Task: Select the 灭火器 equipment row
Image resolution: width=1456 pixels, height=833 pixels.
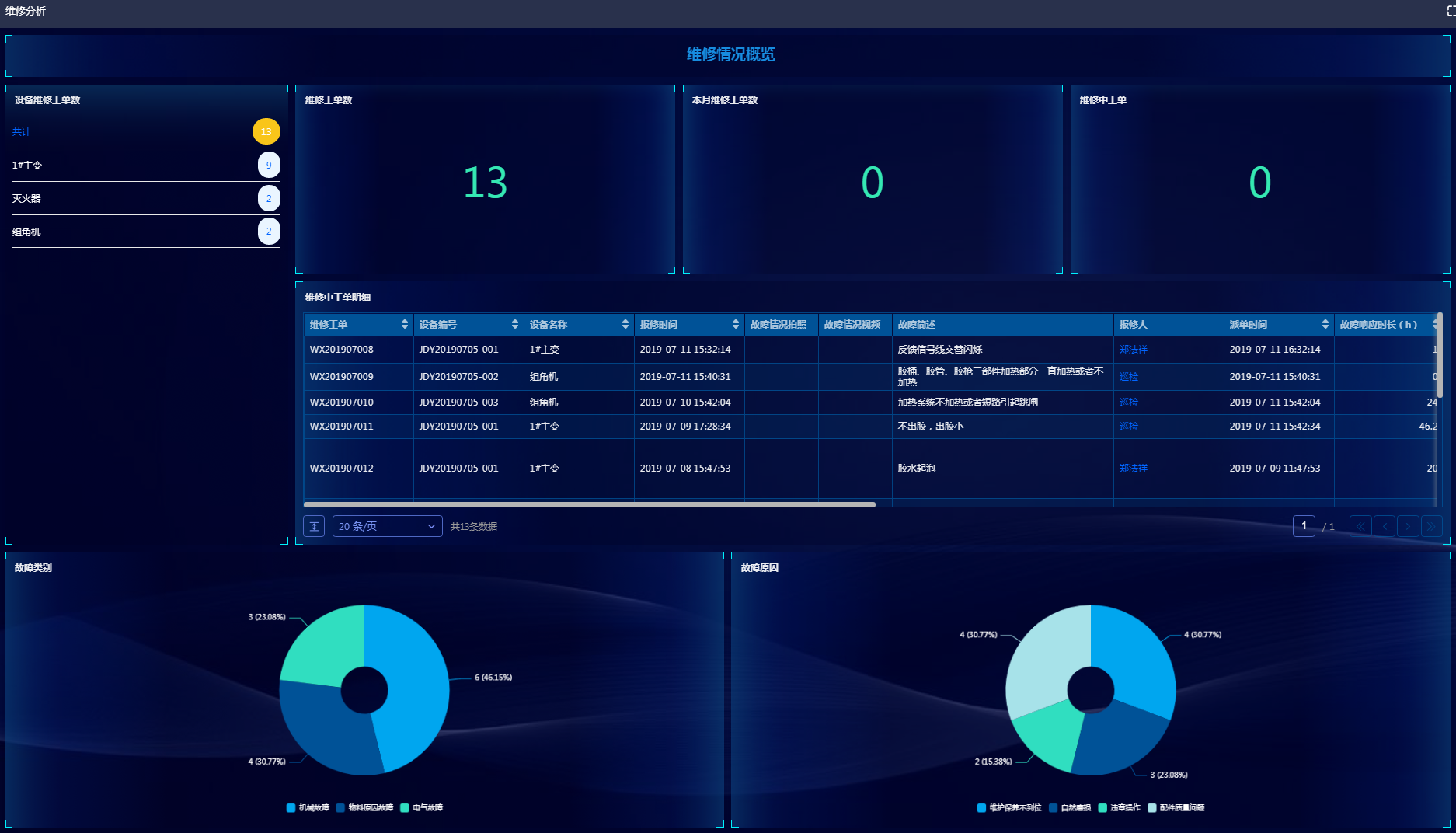Action: (x=146, y=198)
